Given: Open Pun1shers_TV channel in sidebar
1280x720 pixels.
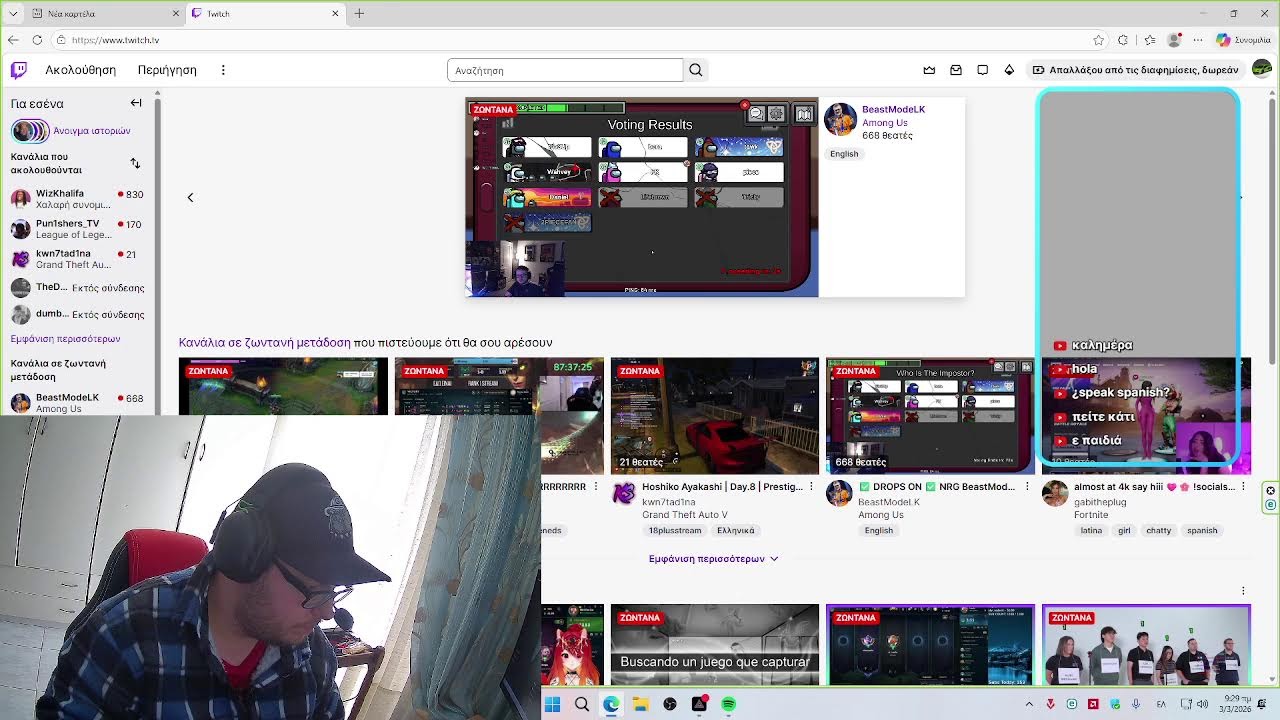Looking at the screenshot, I should (78, 229).
